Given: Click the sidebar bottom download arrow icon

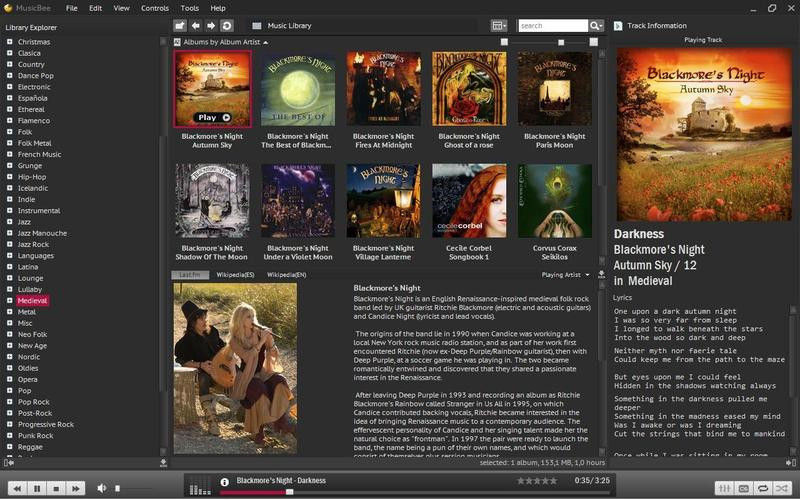Looking at the screenshot, I should click(163, 463).
